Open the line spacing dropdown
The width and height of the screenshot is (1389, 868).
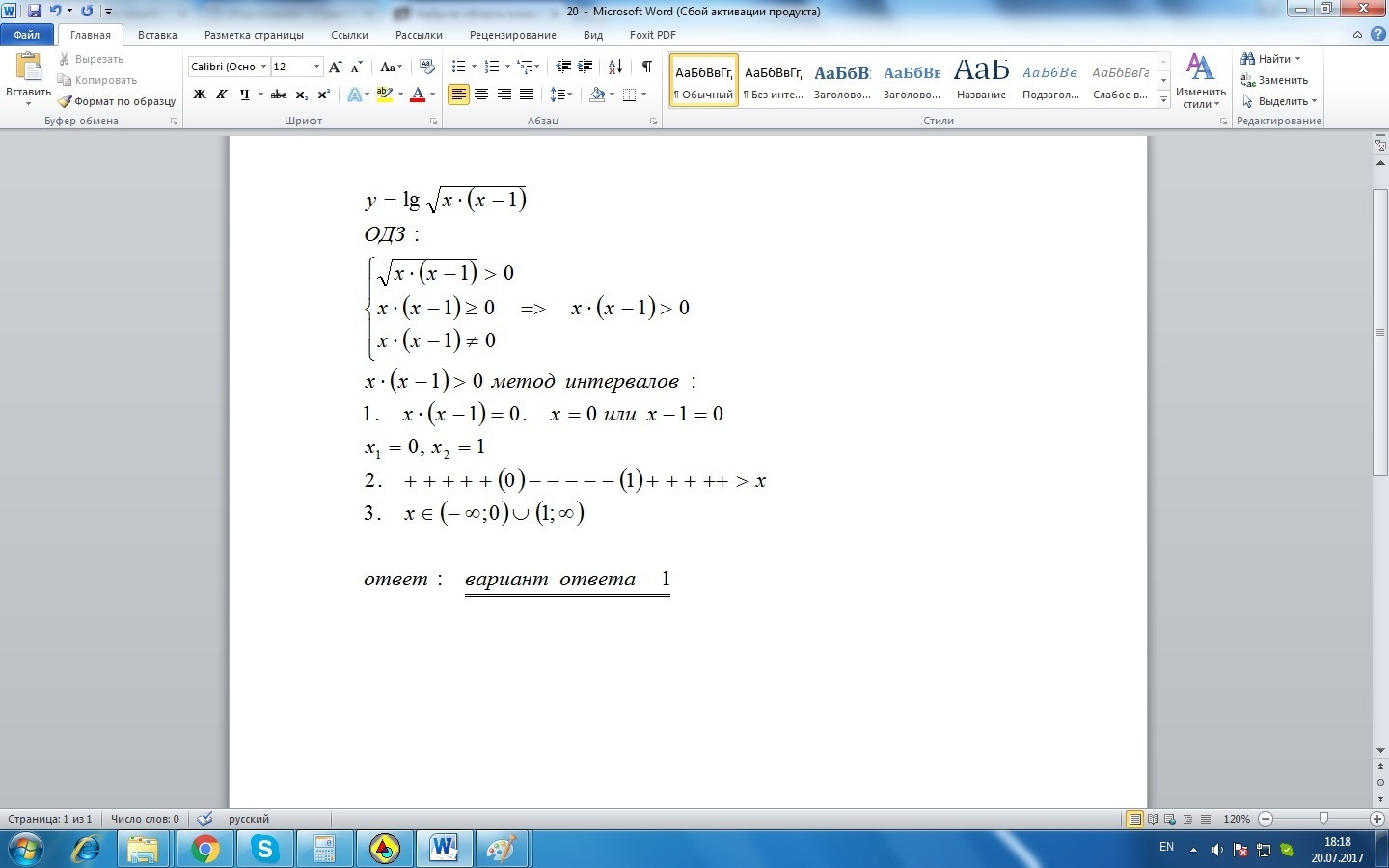pyautogui.click(x=560, y=95)
